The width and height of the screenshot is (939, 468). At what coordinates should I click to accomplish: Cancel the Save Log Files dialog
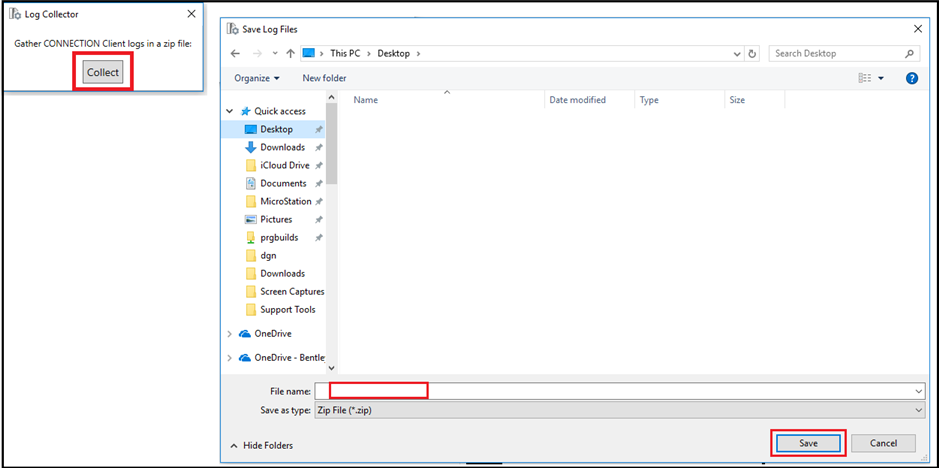coord(883,443)
